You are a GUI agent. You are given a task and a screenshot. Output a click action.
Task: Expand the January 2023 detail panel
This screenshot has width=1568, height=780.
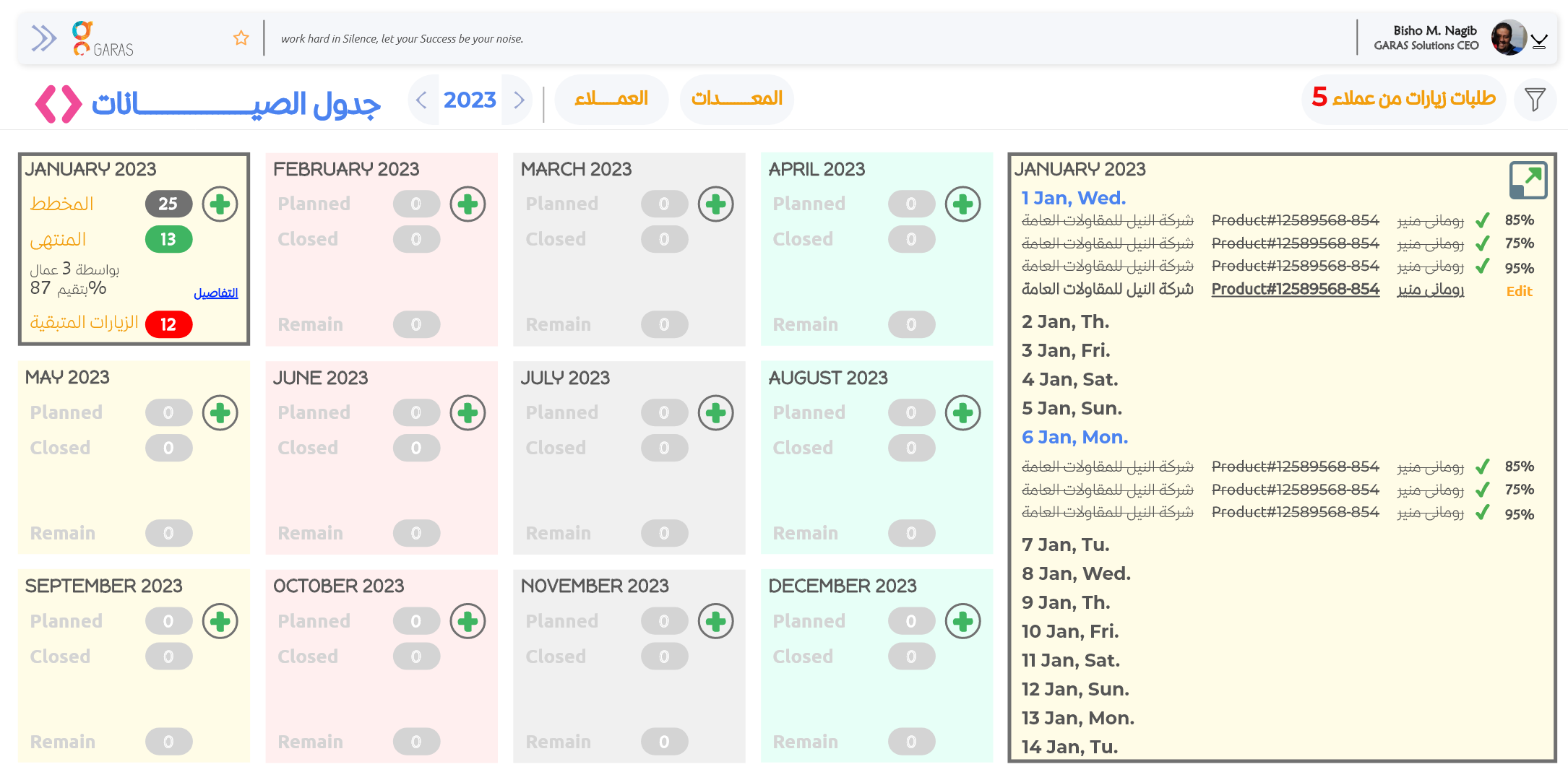click(1528, 180)
